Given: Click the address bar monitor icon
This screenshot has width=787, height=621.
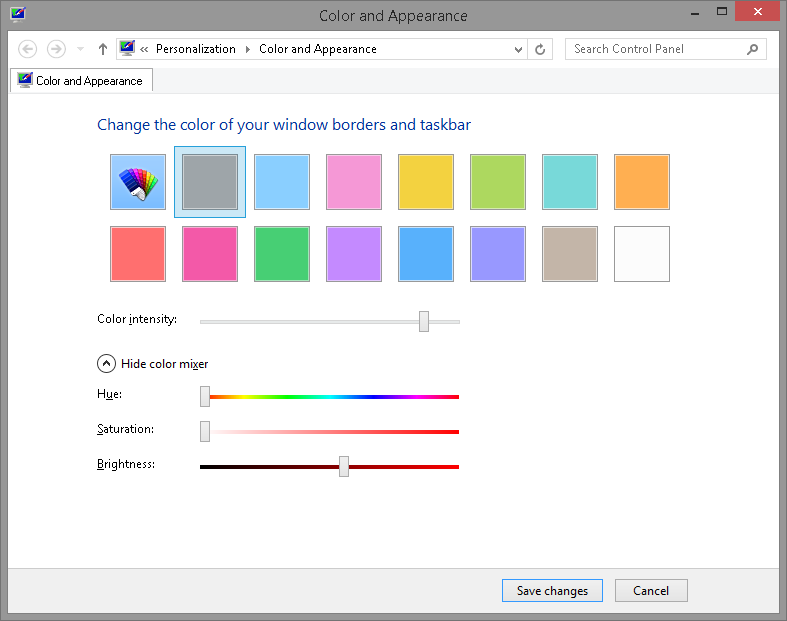Looking at the screenshot, I should (127, 48).
